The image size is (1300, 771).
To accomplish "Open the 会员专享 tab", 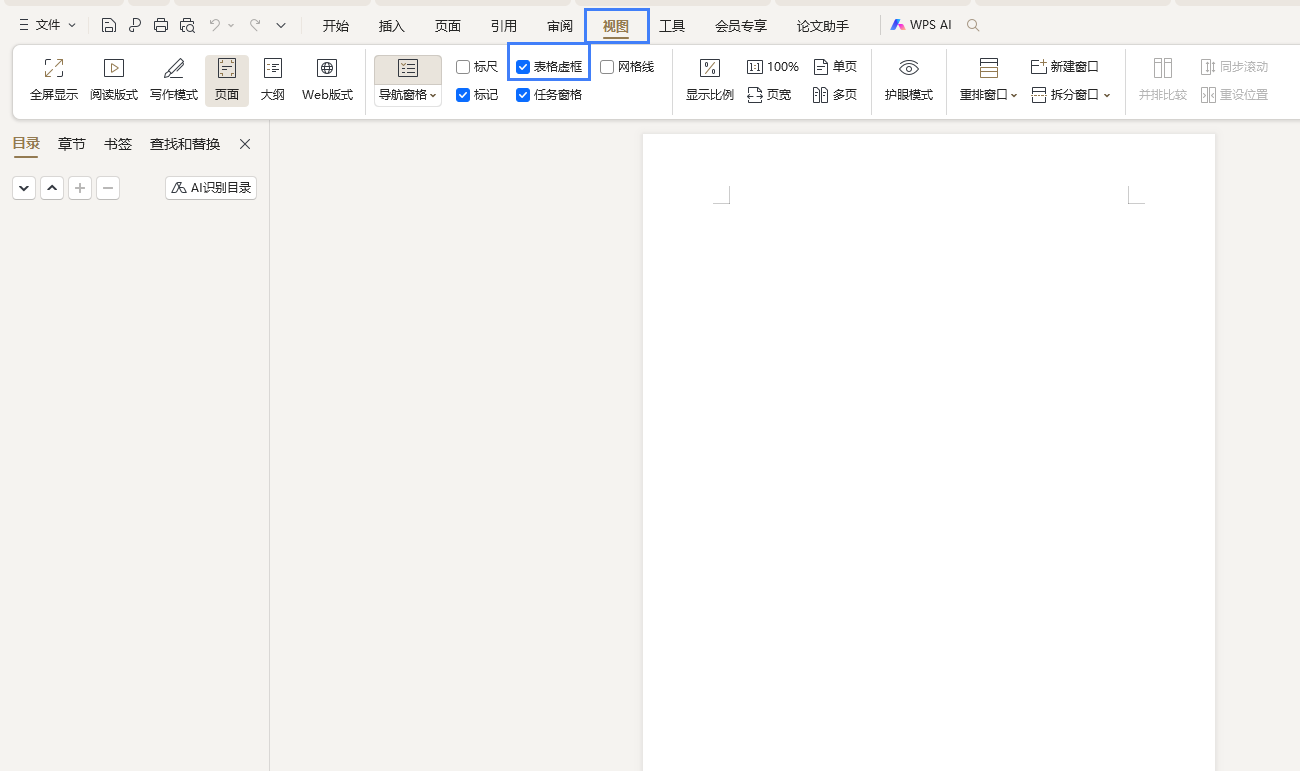I will click(741, 26).
